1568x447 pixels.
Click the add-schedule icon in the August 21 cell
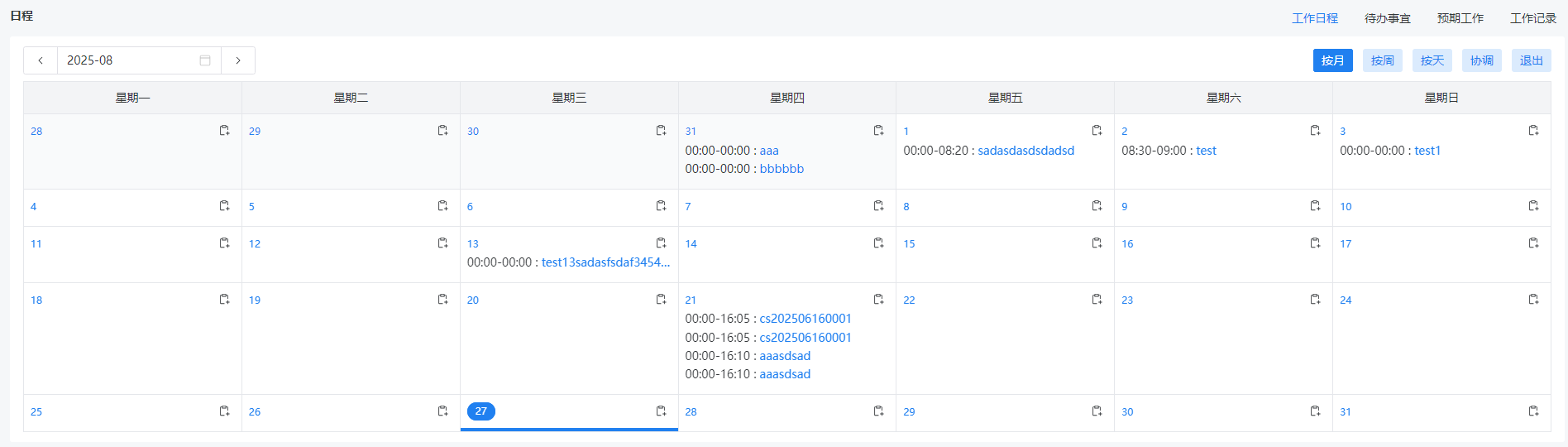878,300
